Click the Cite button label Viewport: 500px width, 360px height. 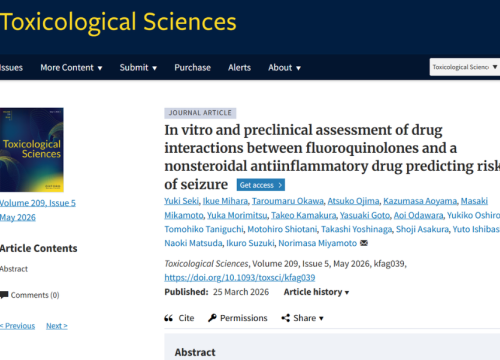(x=186, y=318)
